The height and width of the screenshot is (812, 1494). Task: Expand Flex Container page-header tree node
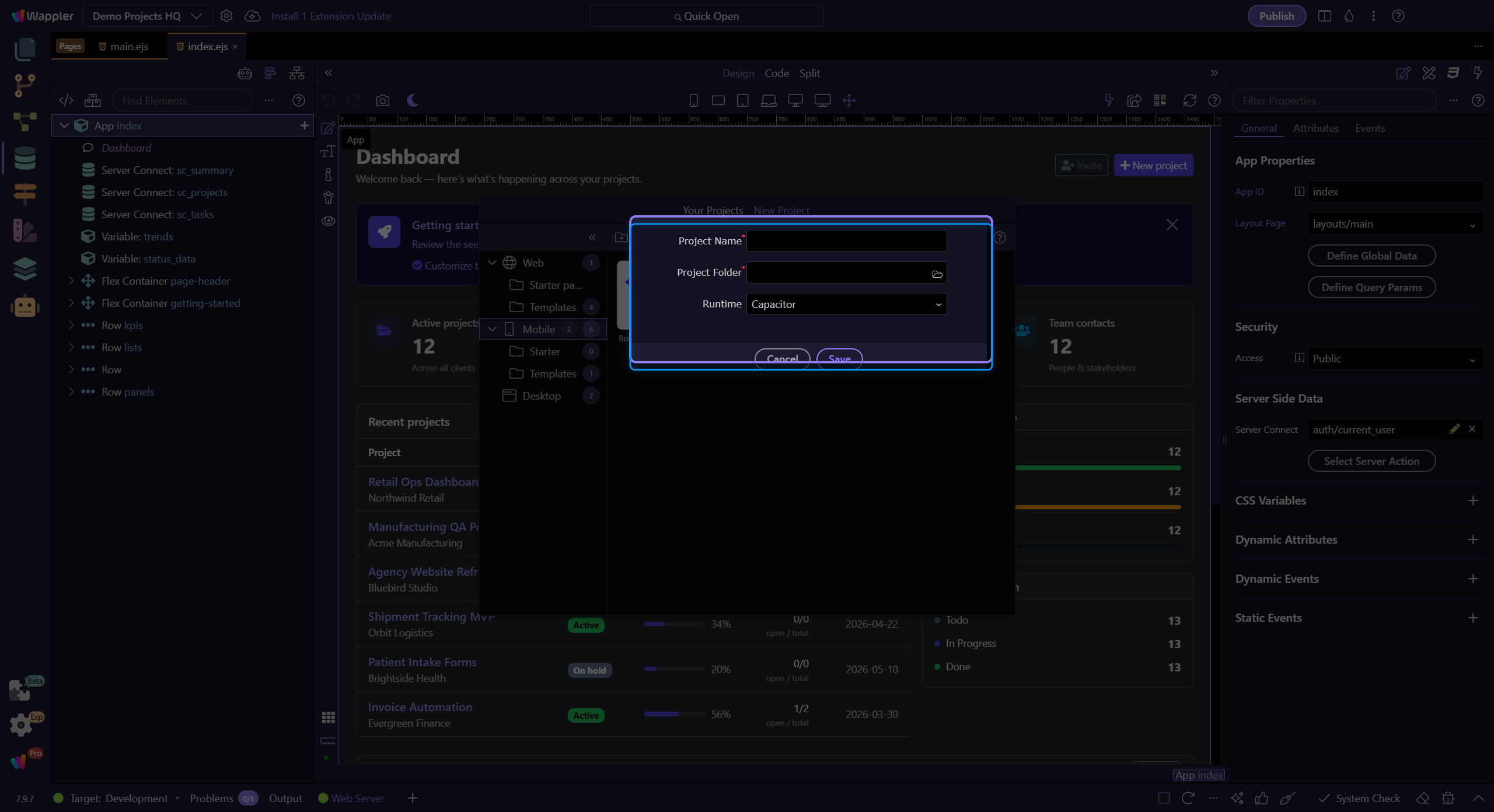click(71, 281)
